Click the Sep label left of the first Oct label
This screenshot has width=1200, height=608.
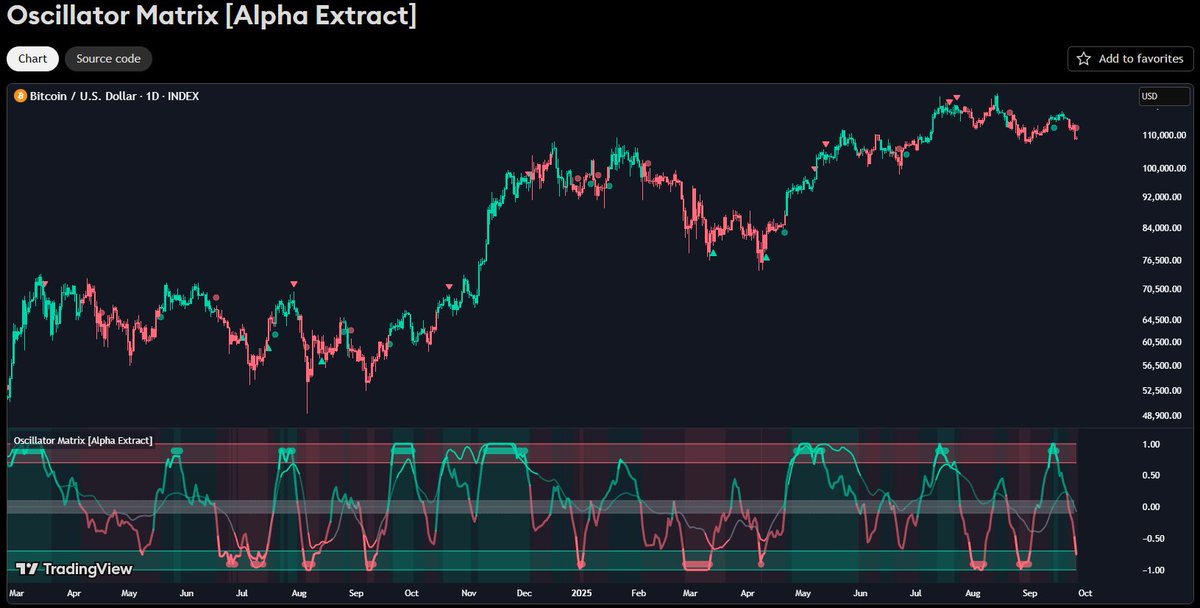(x=356, y=592)
